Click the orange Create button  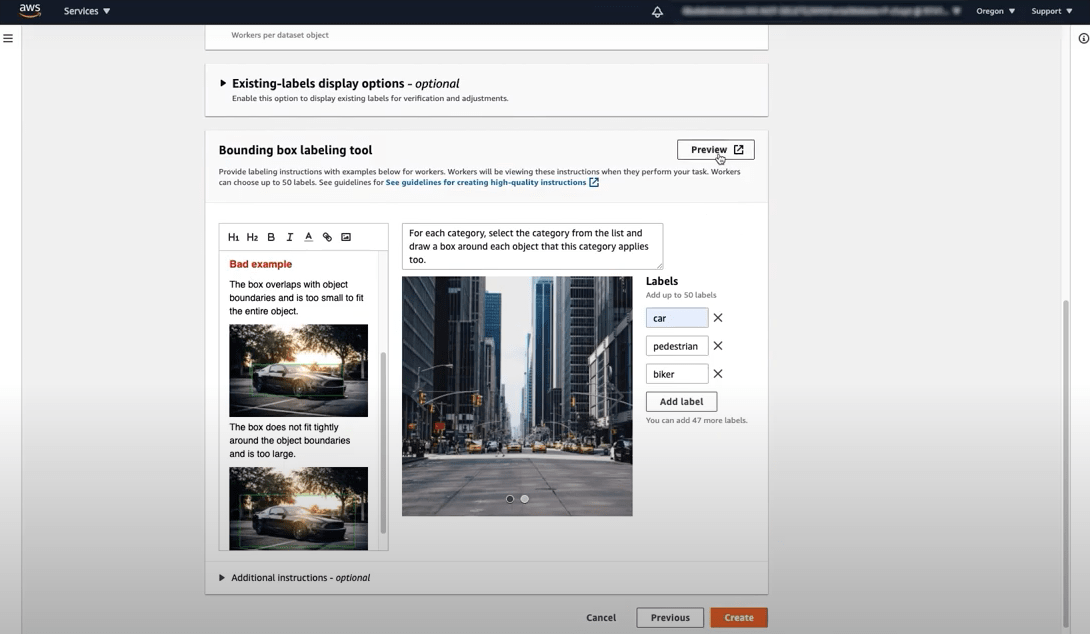tap(739, 617)
